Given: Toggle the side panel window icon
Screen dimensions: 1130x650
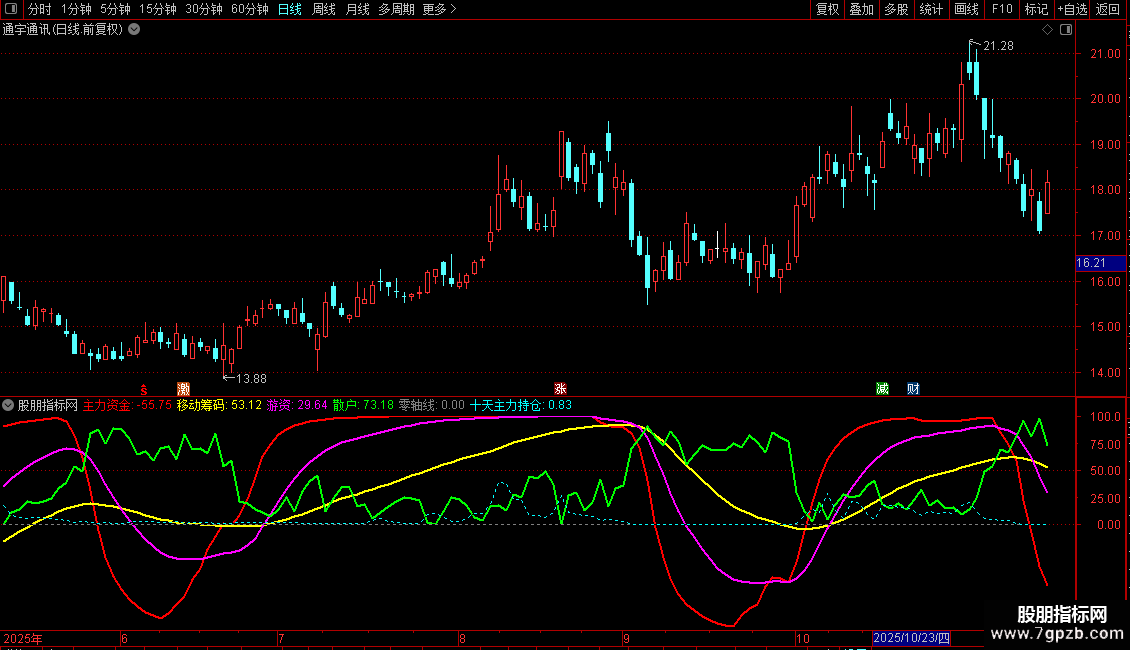Looking at the screenshot, I should 1066,30.
